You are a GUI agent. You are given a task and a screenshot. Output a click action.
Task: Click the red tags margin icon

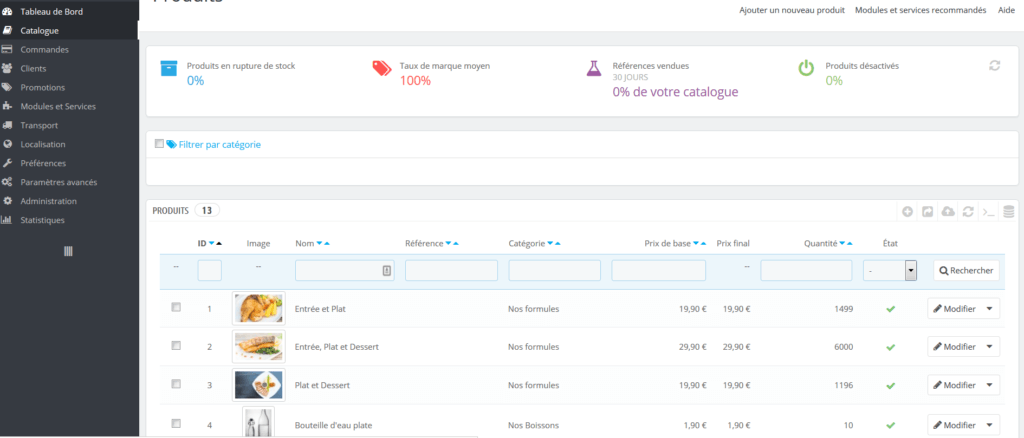382,68
